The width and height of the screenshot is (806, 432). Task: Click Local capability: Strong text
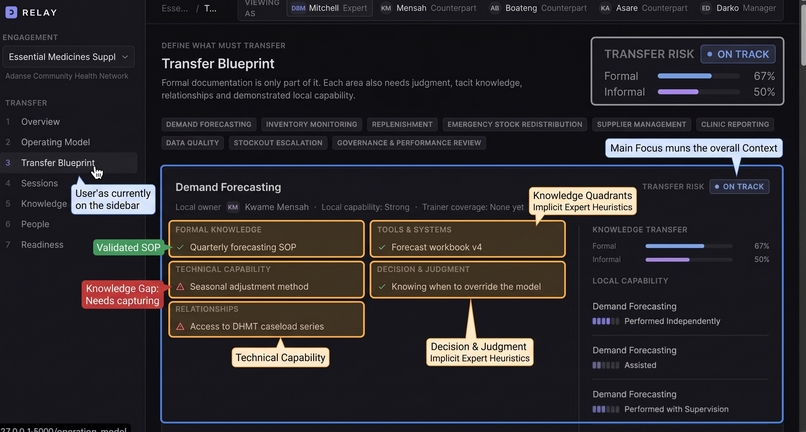point(365,207)
